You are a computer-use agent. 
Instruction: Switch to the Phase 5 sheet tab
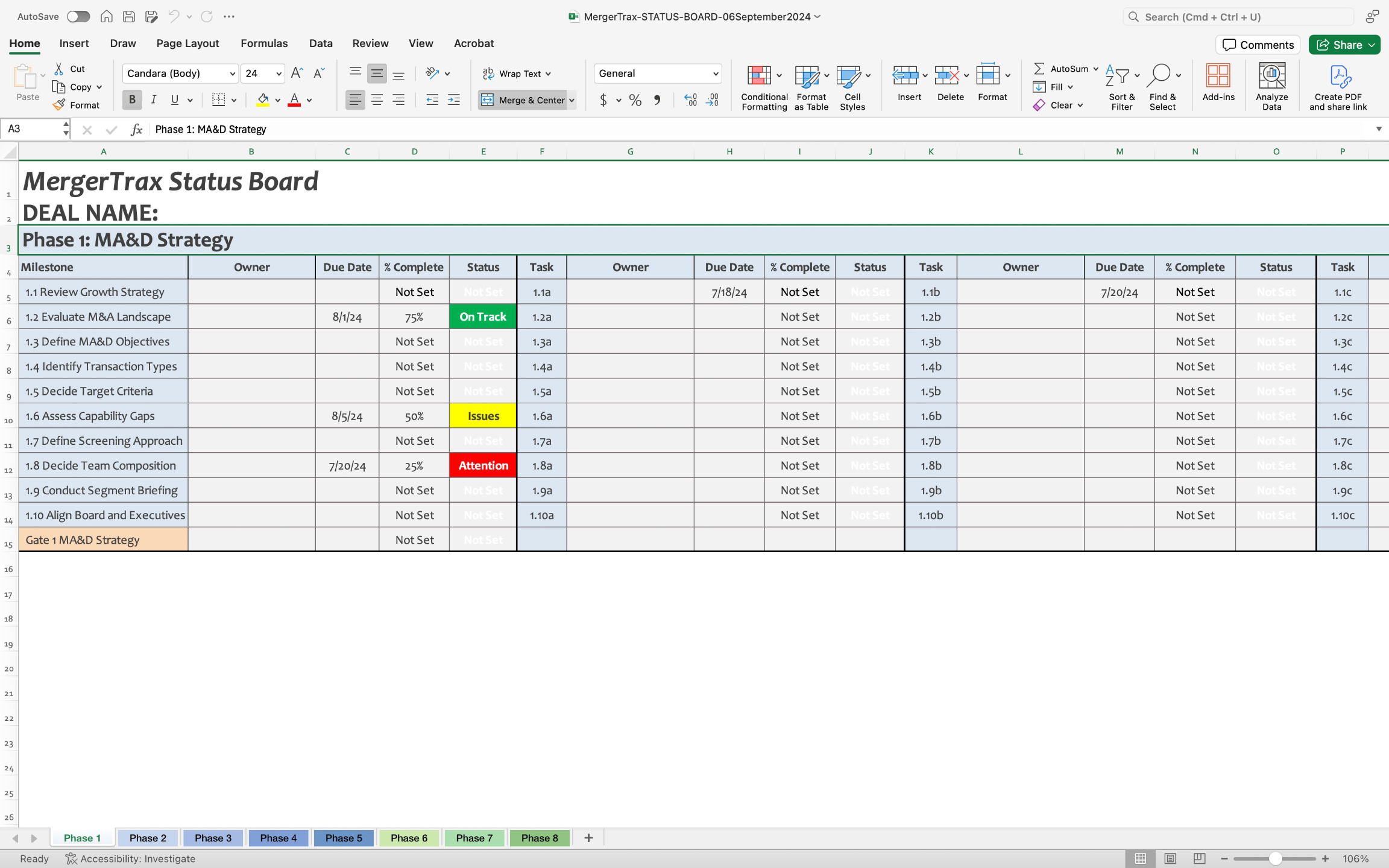click(x=344, y=838)
